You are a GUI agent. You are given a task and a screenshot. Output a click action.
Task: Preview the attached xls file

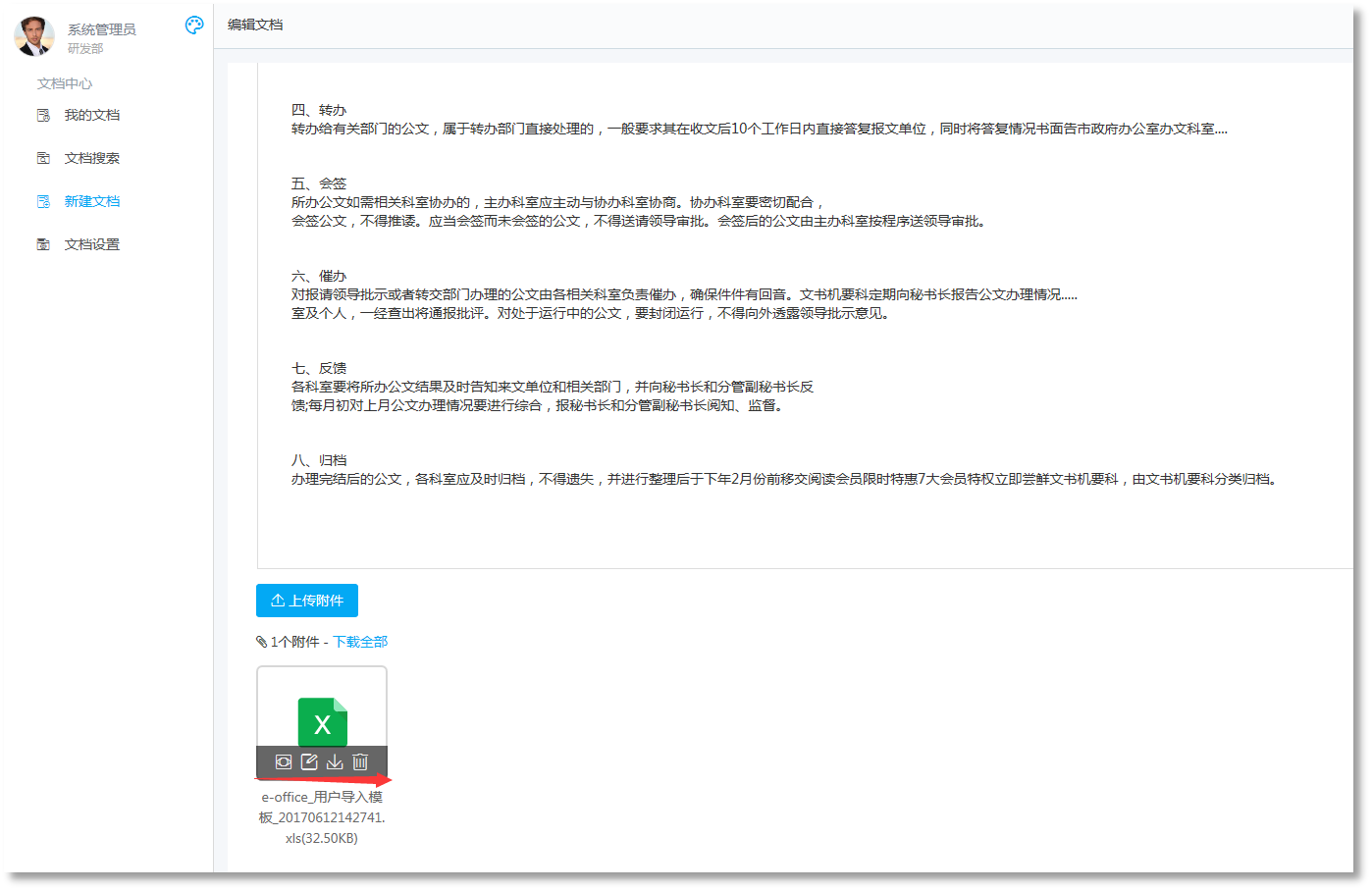tap(284, 762)
